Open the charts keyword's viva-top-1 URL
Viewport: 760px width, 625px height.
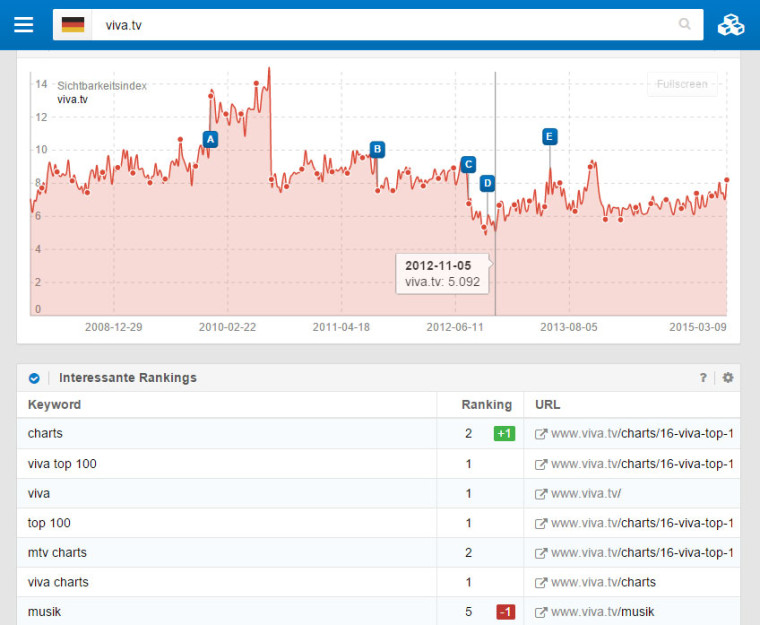[x=642, y=433]
